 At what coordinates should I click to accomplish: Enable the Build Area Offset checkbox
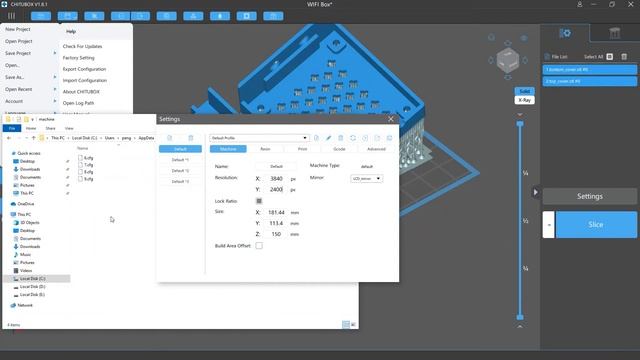pyautogui.click(x=259, y=246)
